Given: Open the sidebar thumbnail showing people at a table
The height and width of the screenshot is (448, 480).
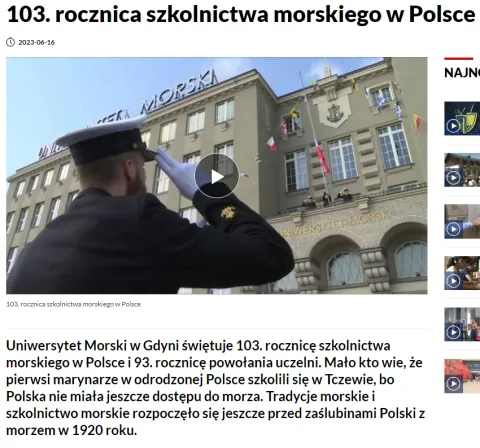Looking at the screenshot, I should tap(462, 273).
